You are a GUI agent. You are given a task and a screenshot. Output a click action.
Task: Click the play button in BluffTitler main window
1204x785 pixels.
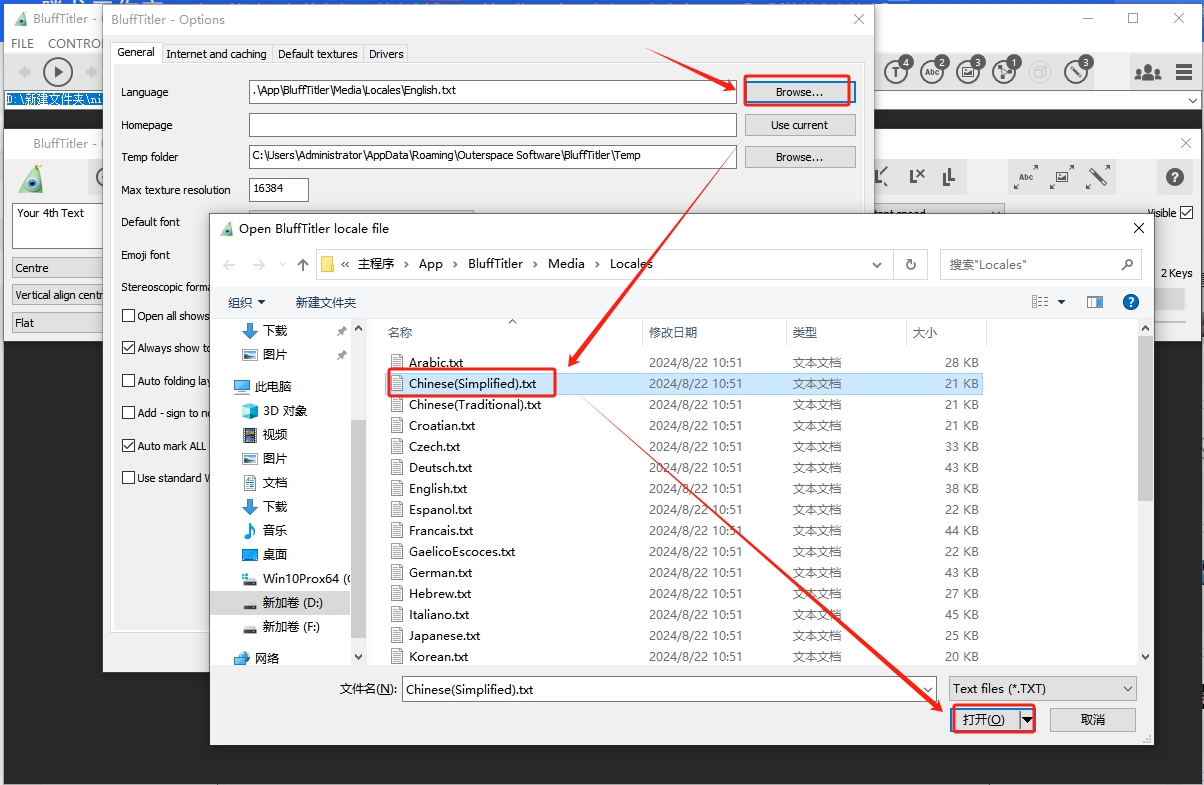[x=58, y=72]
